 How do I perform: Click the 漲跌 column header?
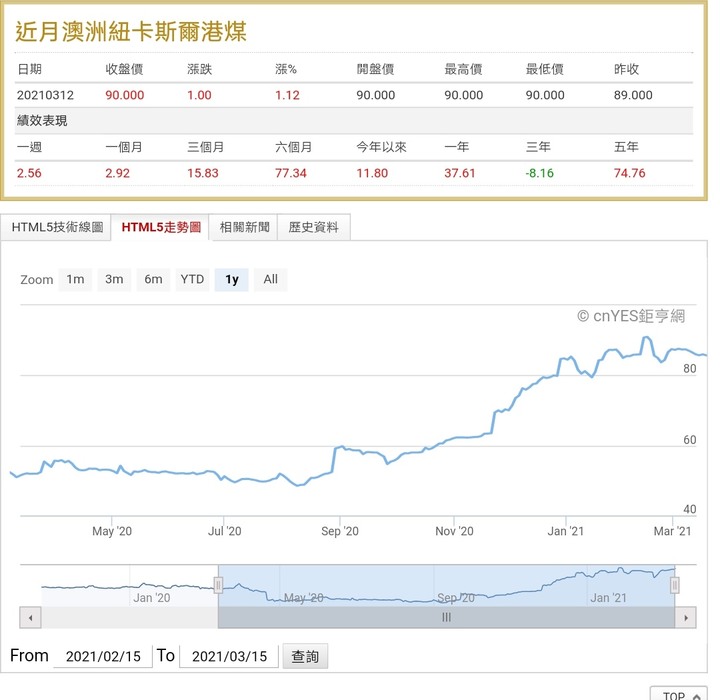[x=199, y=69]
